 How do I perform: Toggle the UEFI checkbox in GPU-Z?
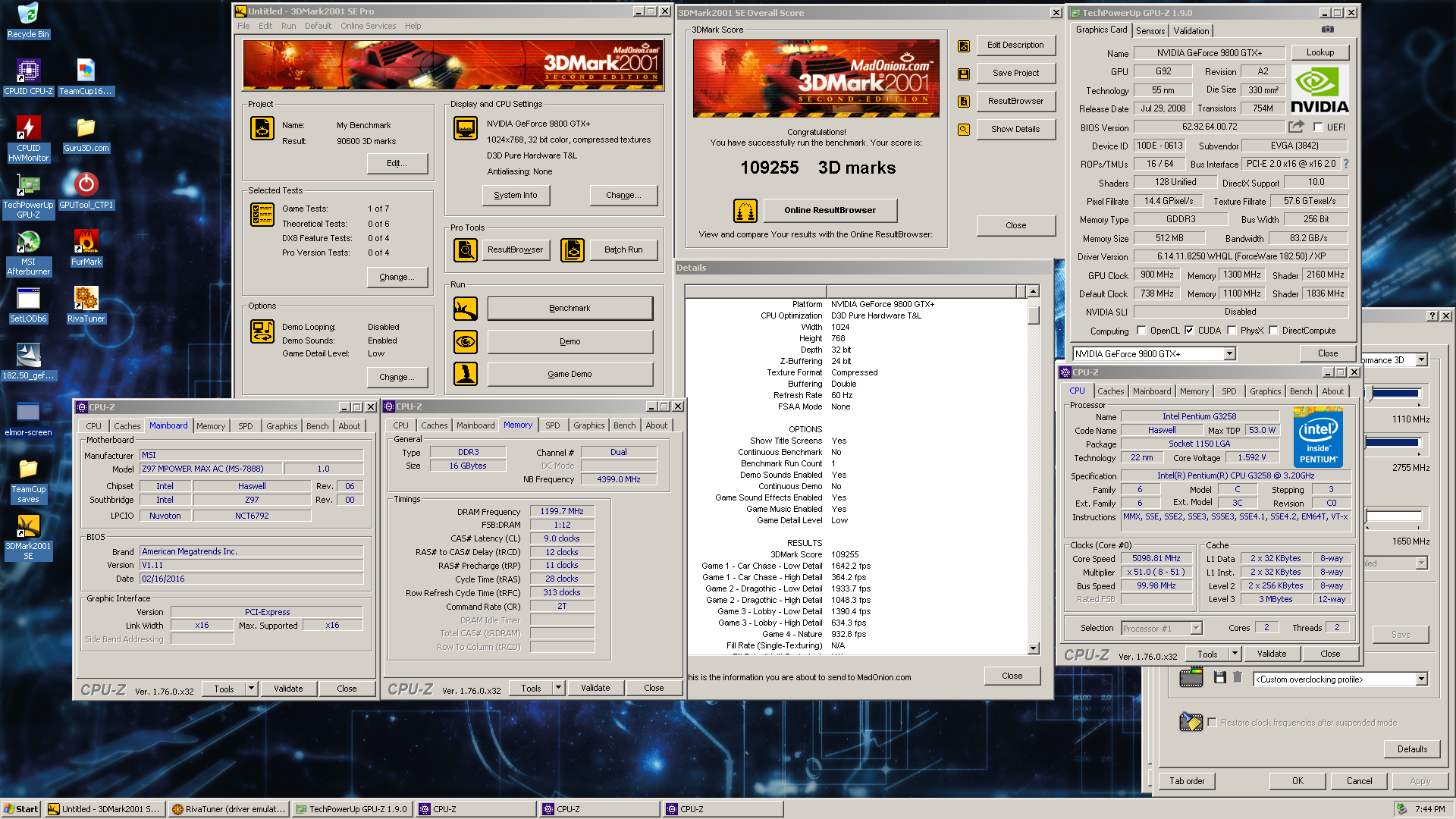(1318, 127)
